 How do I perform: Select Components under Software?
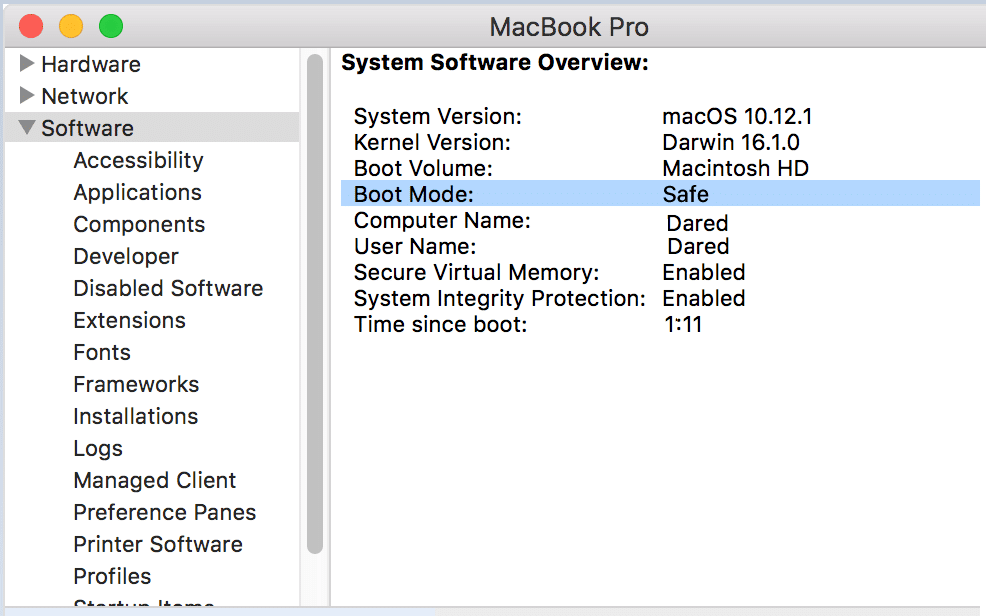pyautogui.click(x=139, y=224)
